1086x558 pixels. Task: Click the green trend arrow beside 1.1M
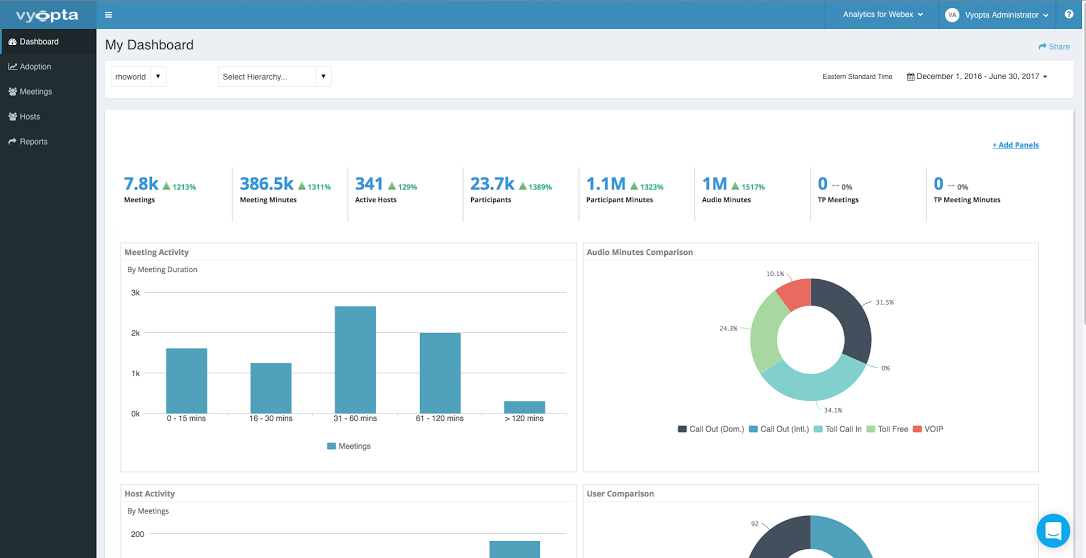[x=633, y=186]
